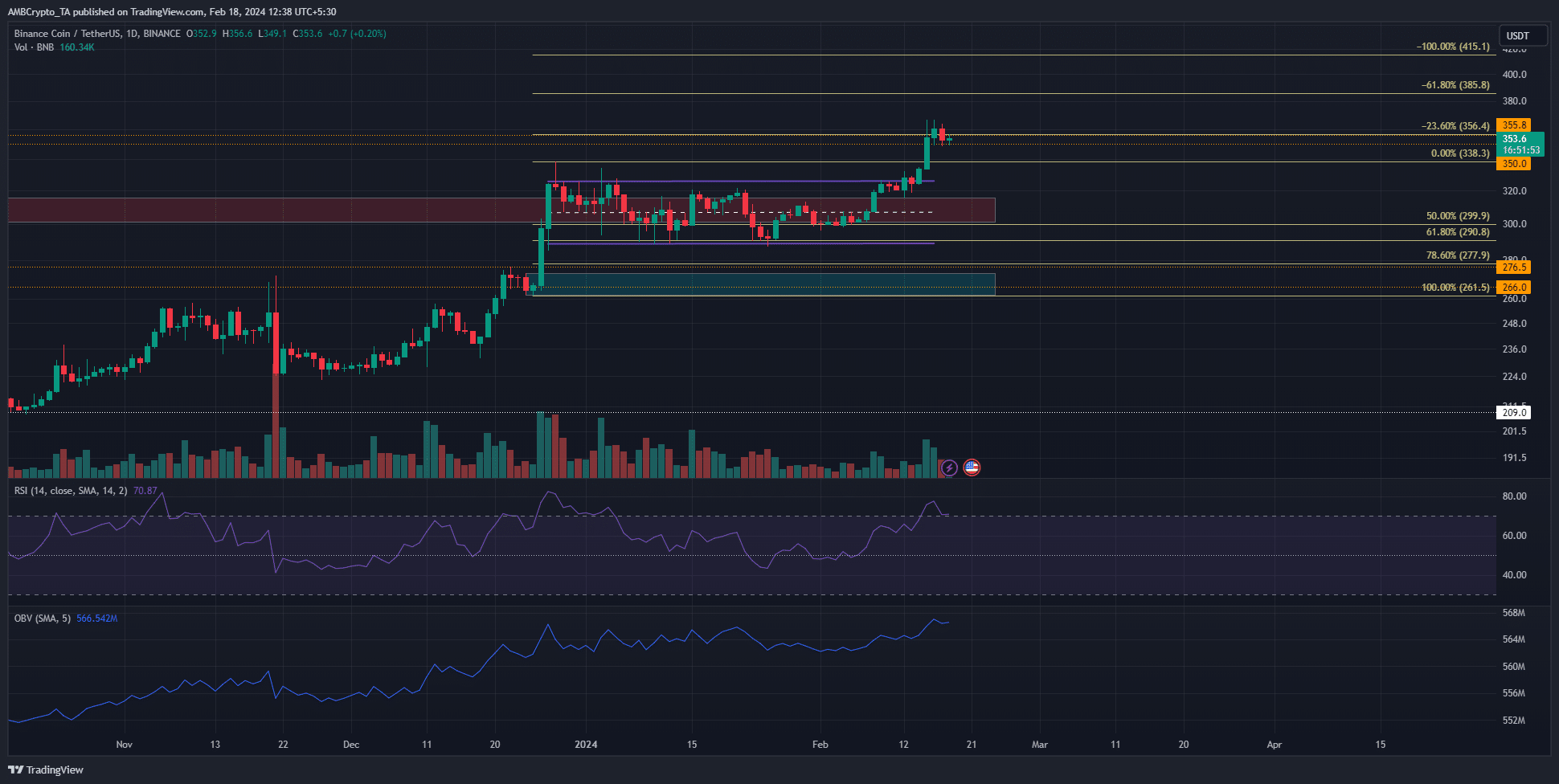Image resolution: width=1559 pixels, height=784 pixels.
Task: Click the TradingView logo at bottom
Action: click(46, 770)
